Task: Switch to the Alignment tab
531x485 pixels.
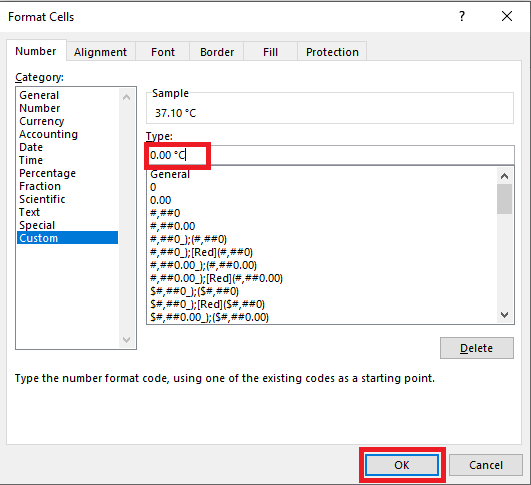Action: pos(100,52)
